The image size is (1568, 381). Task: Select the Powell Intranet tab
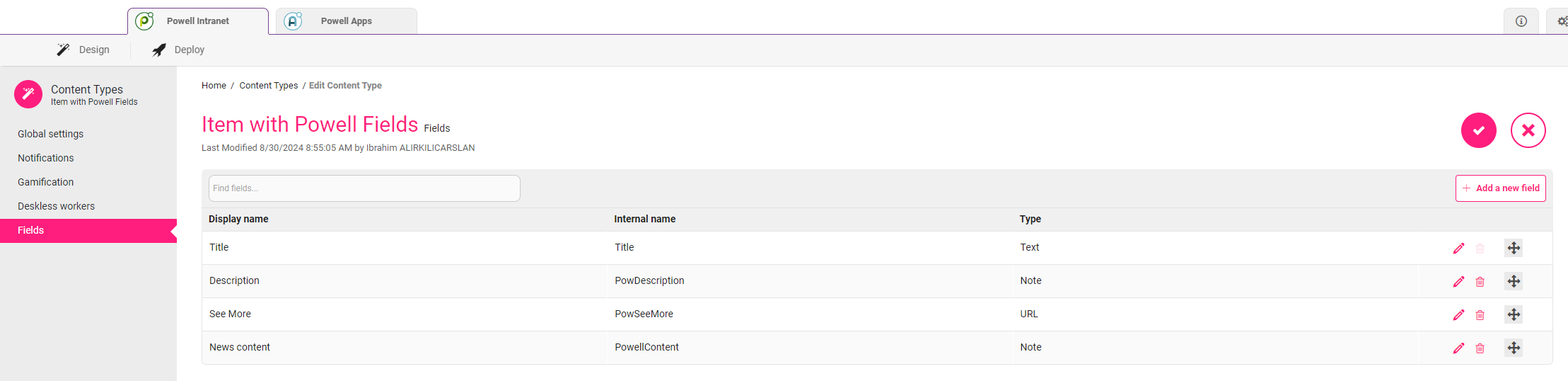(198, 21)
